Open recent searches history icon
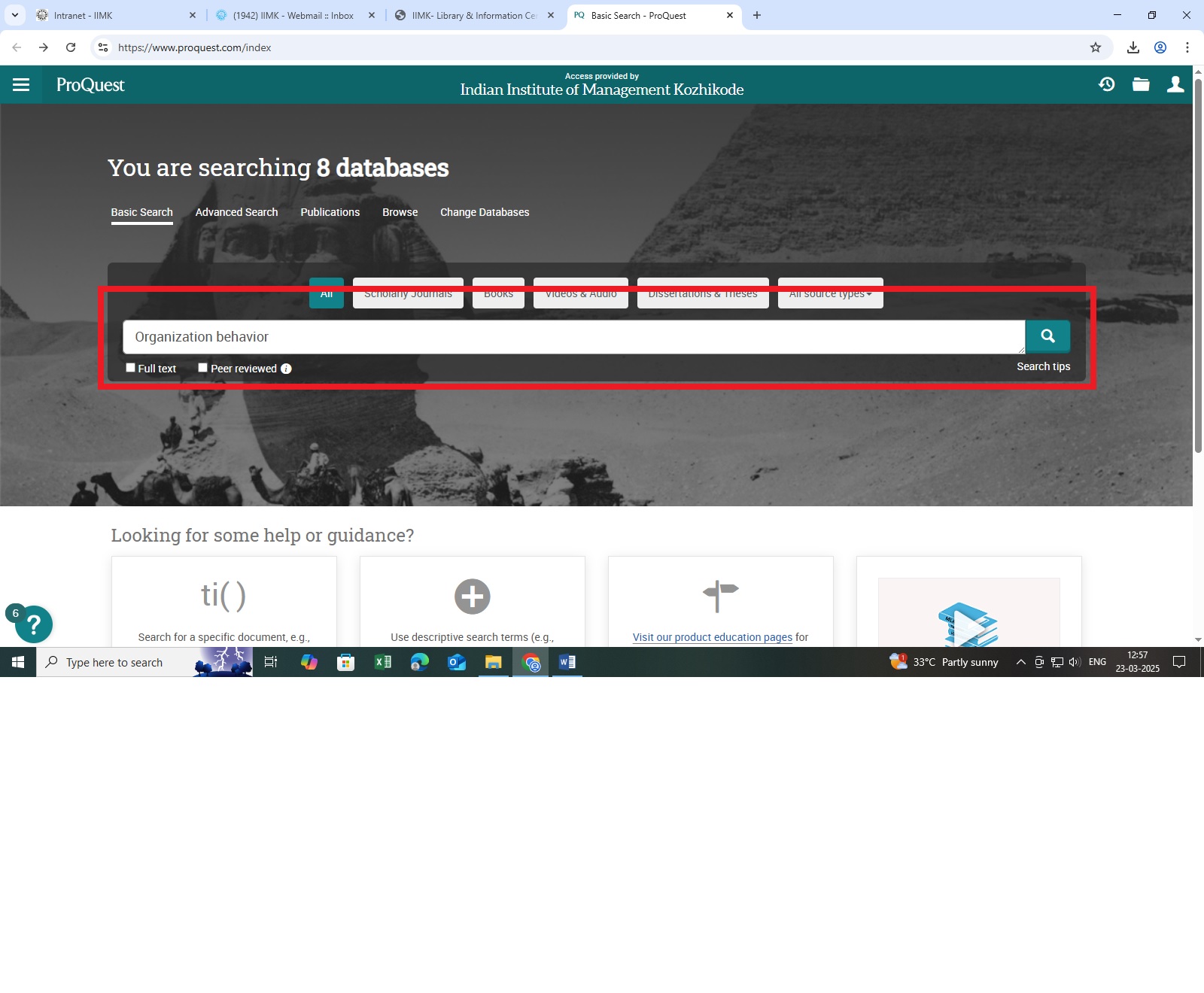This screenshot has height=993, width=1204. (1106, 84)
